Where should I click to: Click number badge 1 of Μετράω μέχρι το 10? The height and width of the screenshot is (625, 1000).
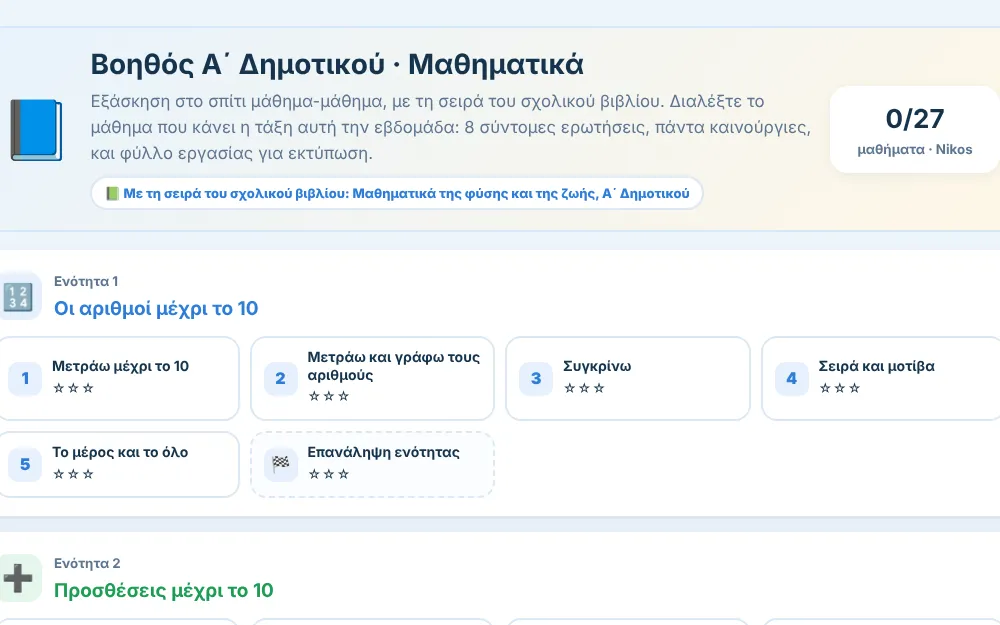click(25, 378)
